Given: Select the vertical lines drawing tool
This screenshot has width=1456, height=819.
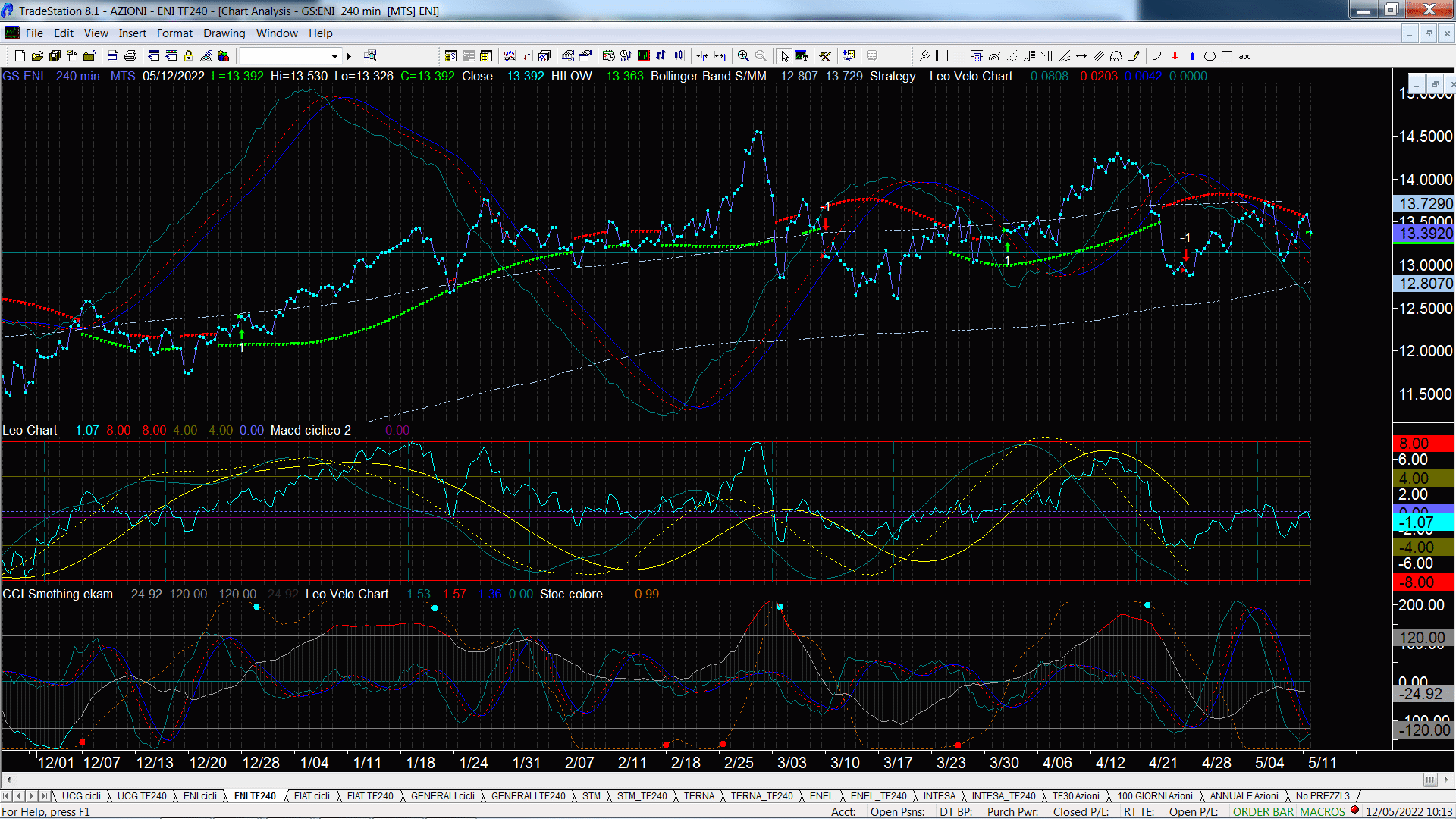Looking at the screenshot, I should pyautogui.click(x=941, y=56).
